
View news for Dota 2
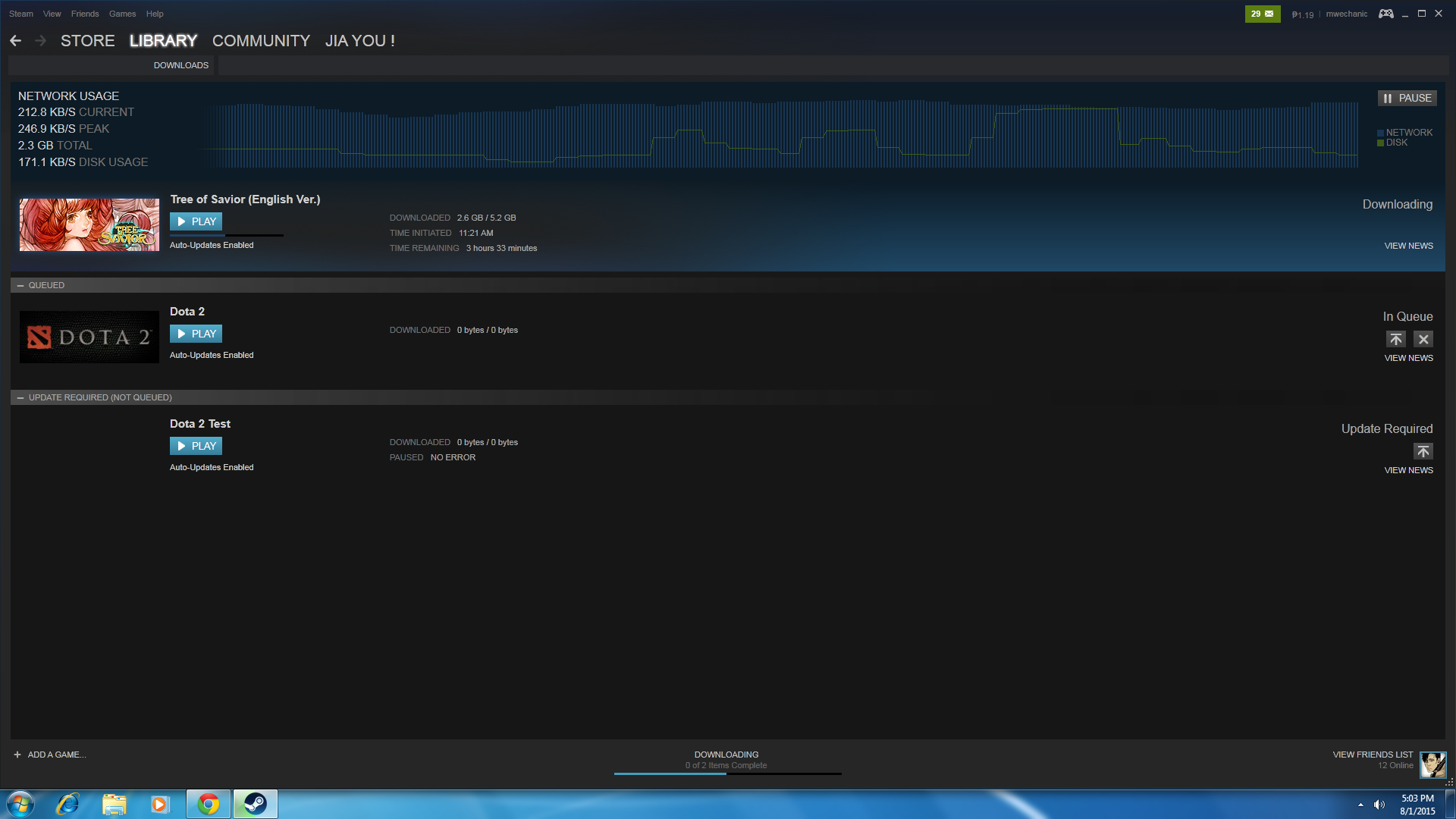click(x=1408, y=358)
